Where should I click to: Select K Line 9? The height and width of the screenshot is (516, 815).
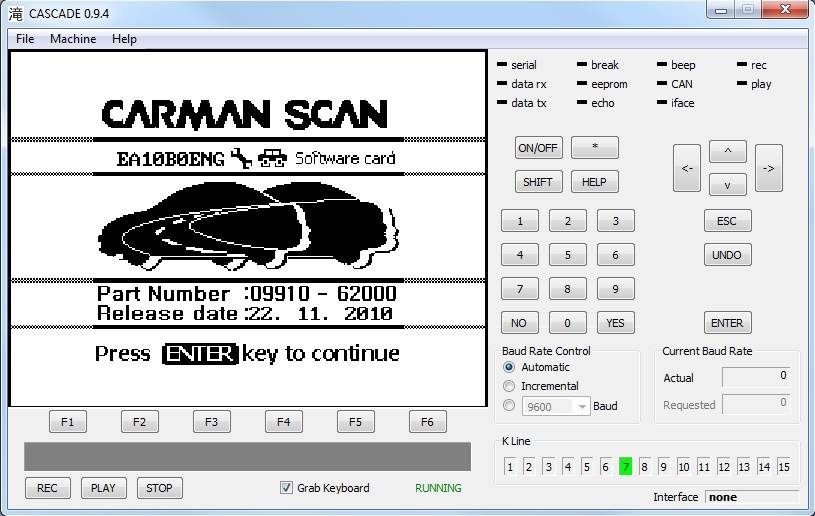point(663,467)
